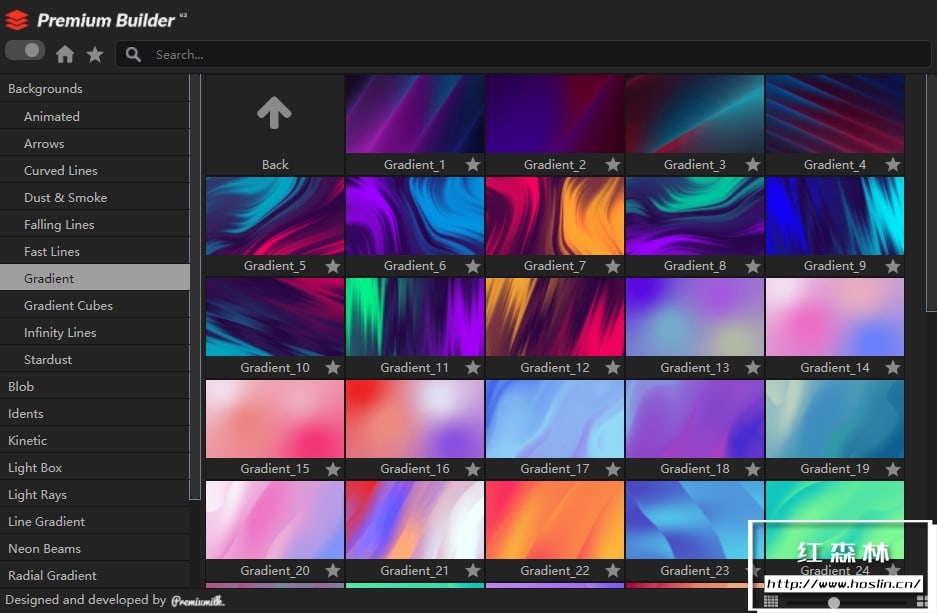
Task: Click the thumbnail size slider handle
Action: tap(834, 602)
